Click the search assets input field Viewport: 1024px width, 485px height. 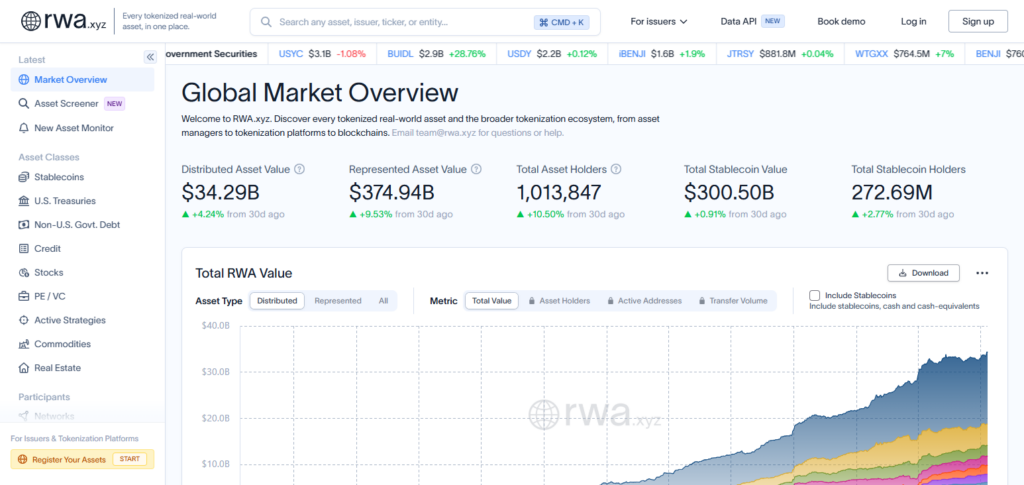click(424, 22)
